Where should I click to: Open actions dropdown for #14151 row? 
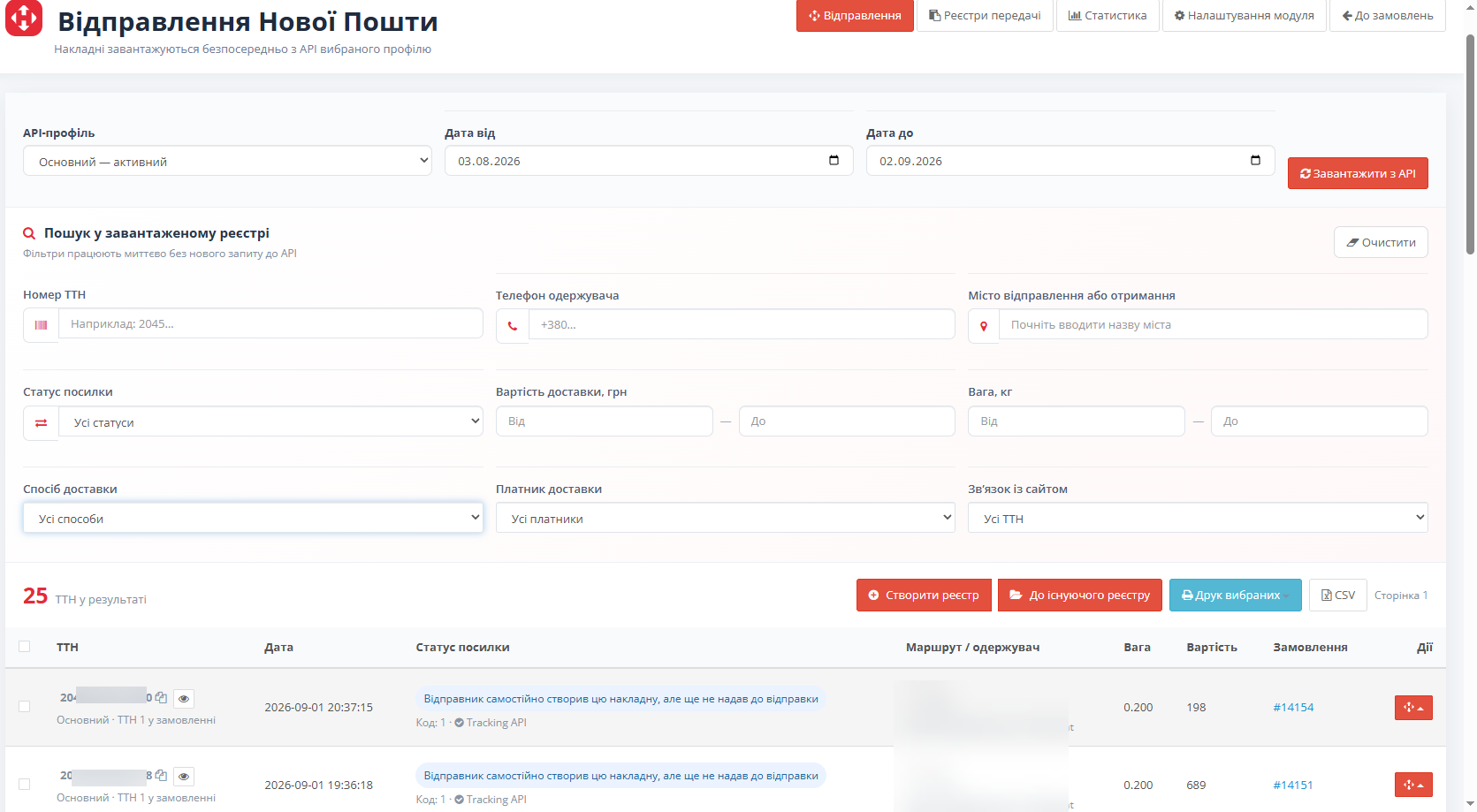click(1413, 785)
